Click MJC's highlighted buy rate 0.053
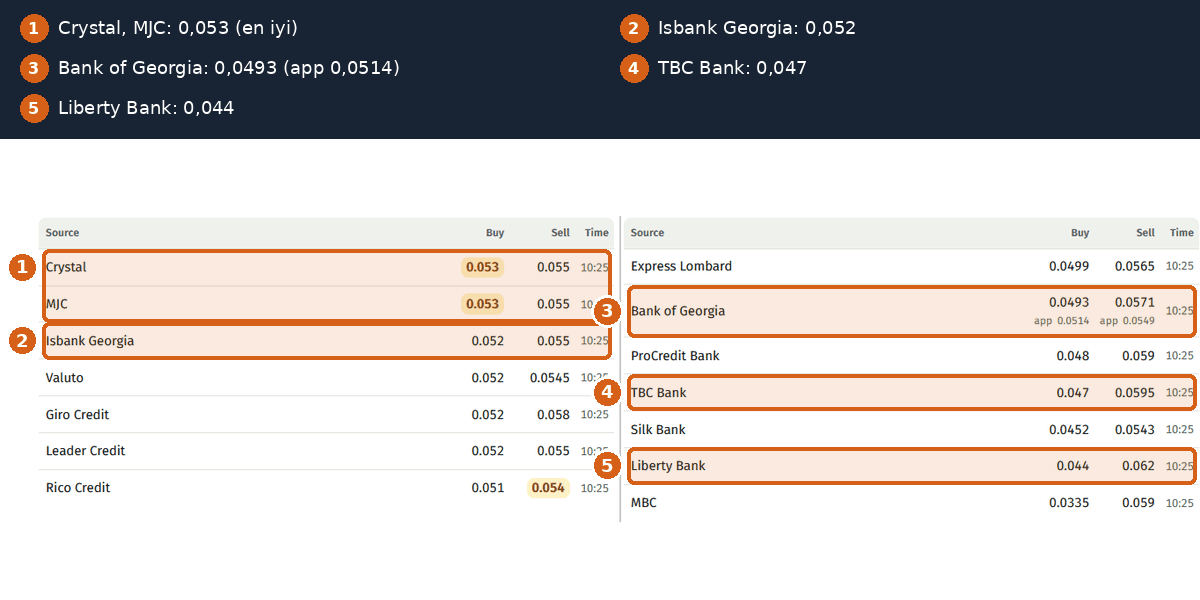Screen dimensions: 1200x600 [482, 304]
